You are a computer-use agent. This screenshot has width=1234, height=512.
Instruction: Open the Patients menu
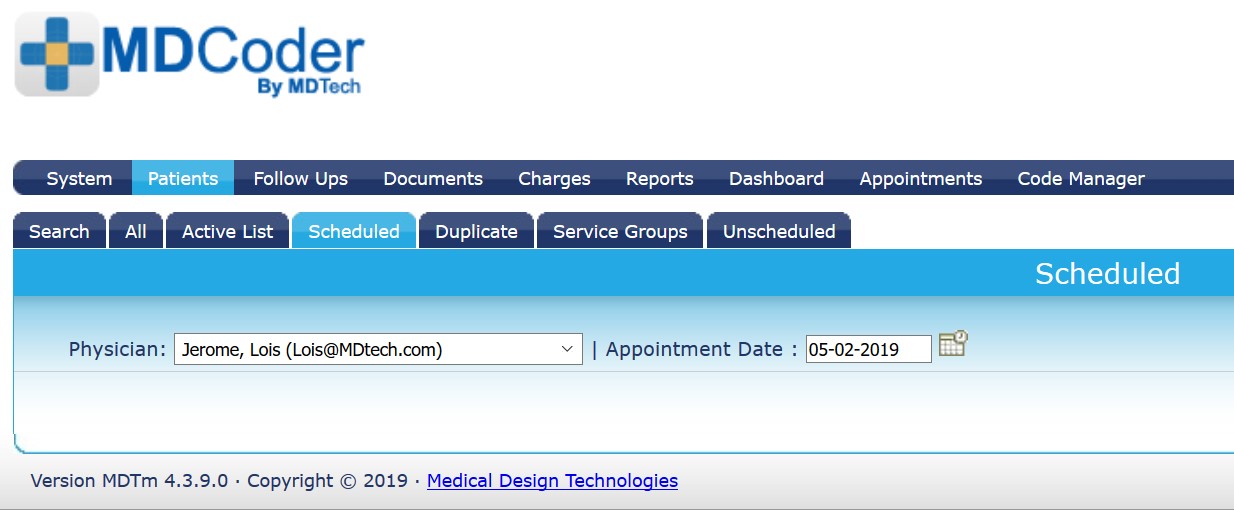[x=183, y=178]
